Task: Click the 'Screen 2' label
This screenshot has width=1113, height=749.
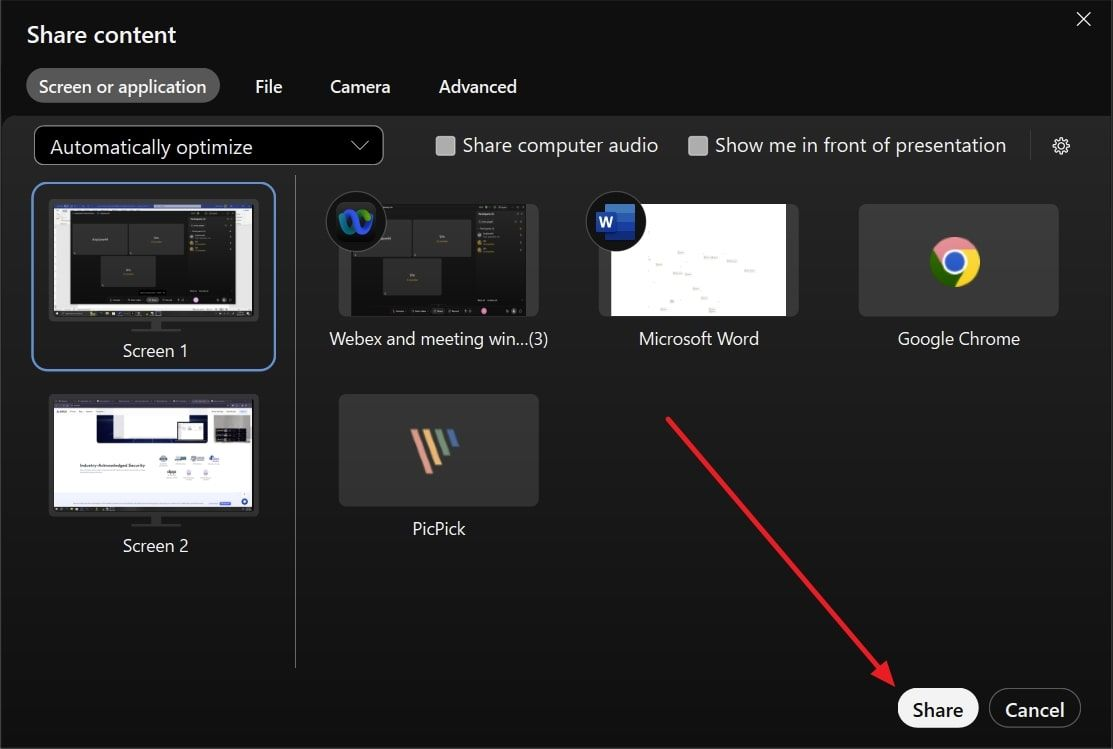Action: pos(155,546)
